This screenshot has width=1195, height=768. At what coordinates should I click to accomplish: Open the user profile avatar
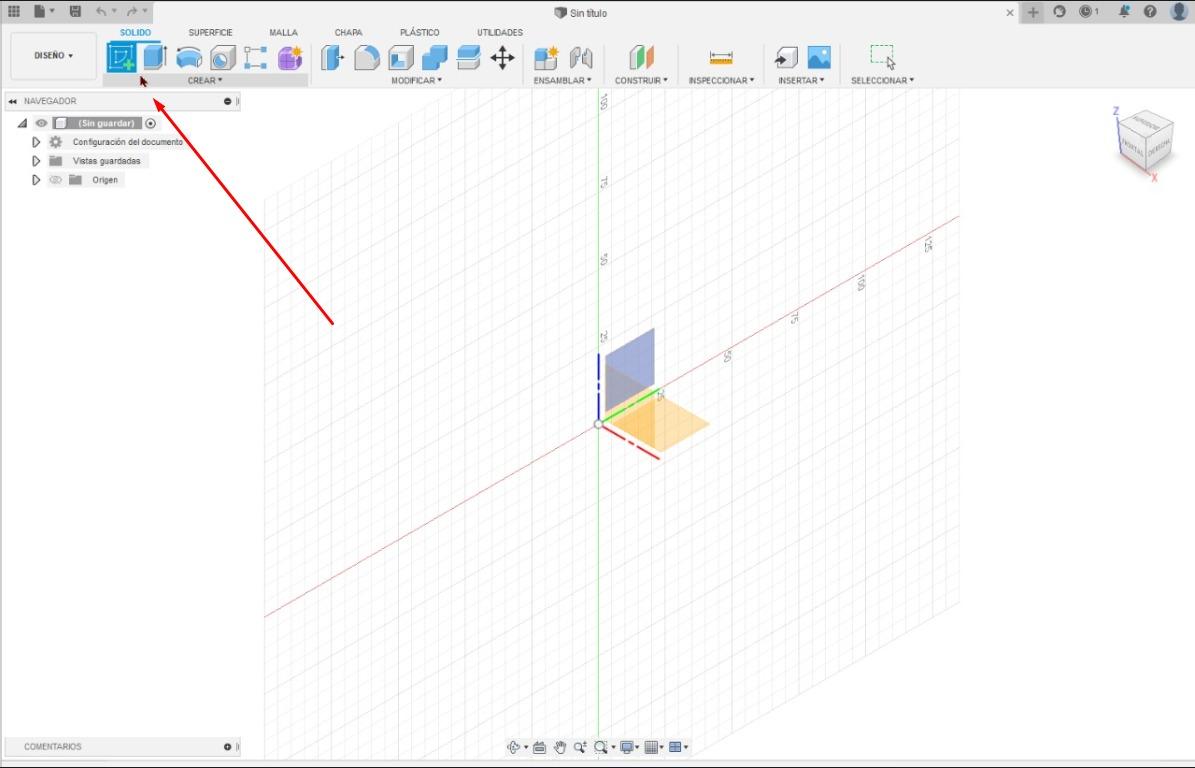(x=1179, y=11)
